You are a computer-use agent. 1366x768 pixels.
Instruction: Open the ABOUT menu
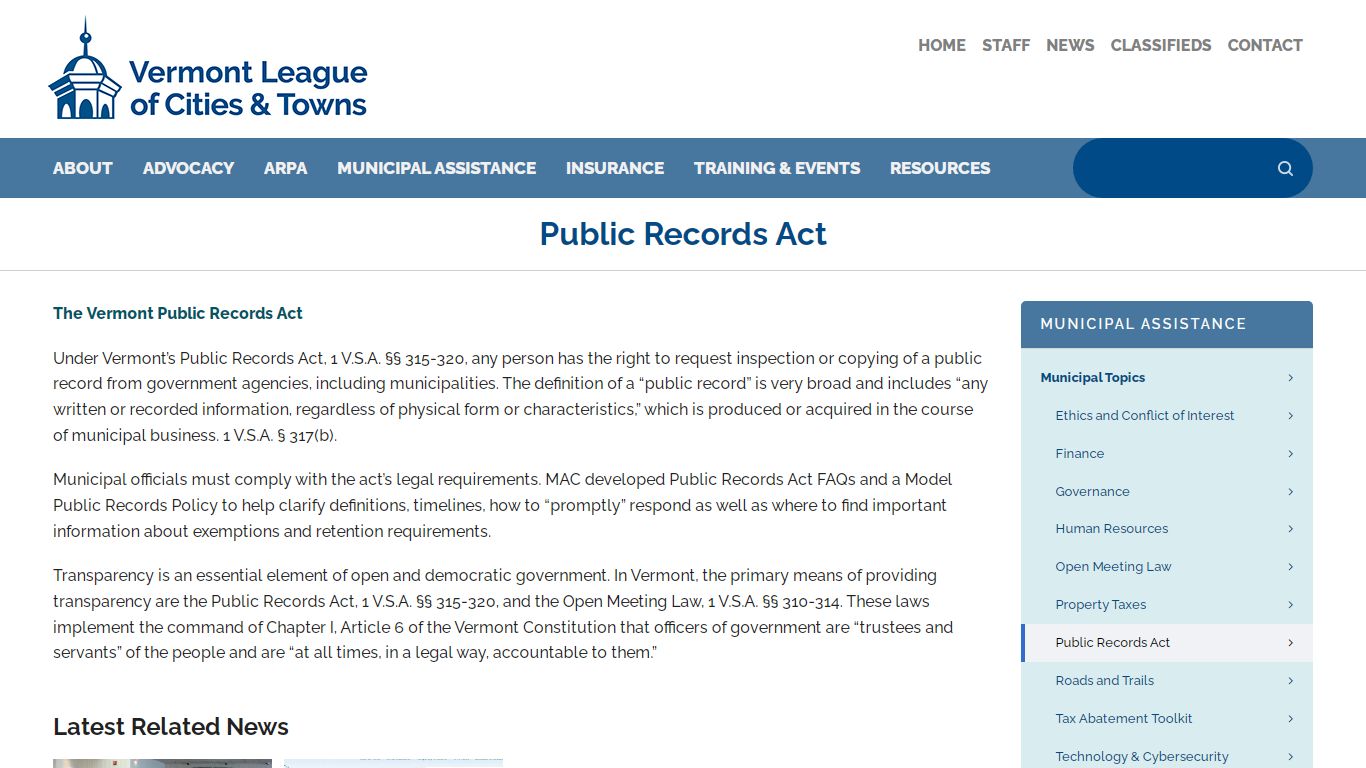pyautogui.click(x=83, y=168)
